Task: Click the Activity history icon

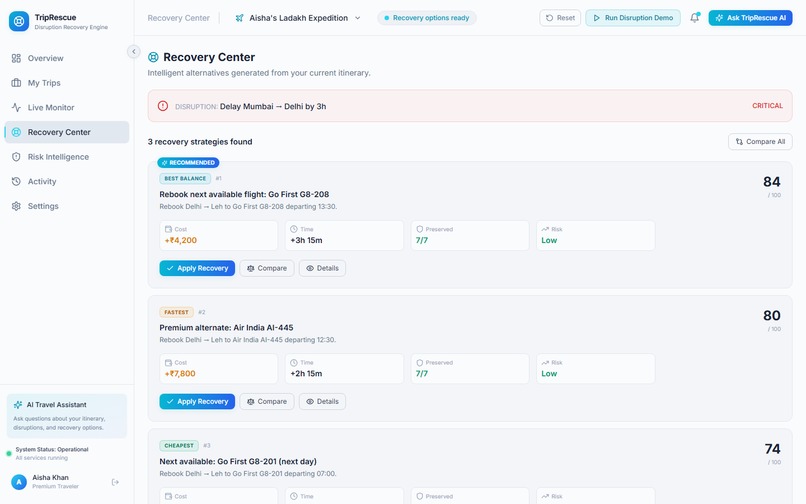Action: pyautogui.click(x=16, y=182)
